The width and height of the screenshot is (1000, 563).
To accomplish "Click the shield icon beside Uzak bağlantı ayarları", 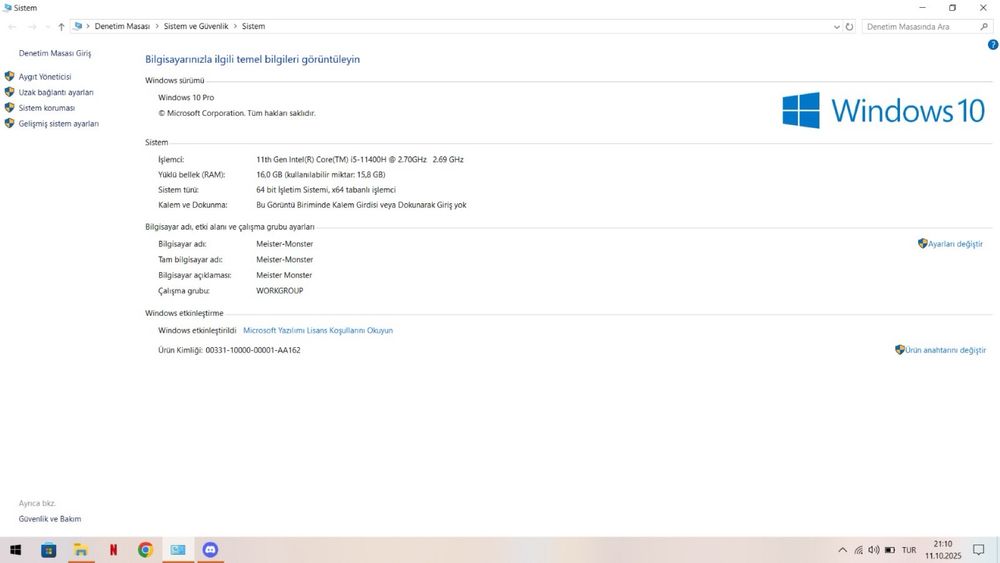I will pyautogui.click(x=9, y=92).
